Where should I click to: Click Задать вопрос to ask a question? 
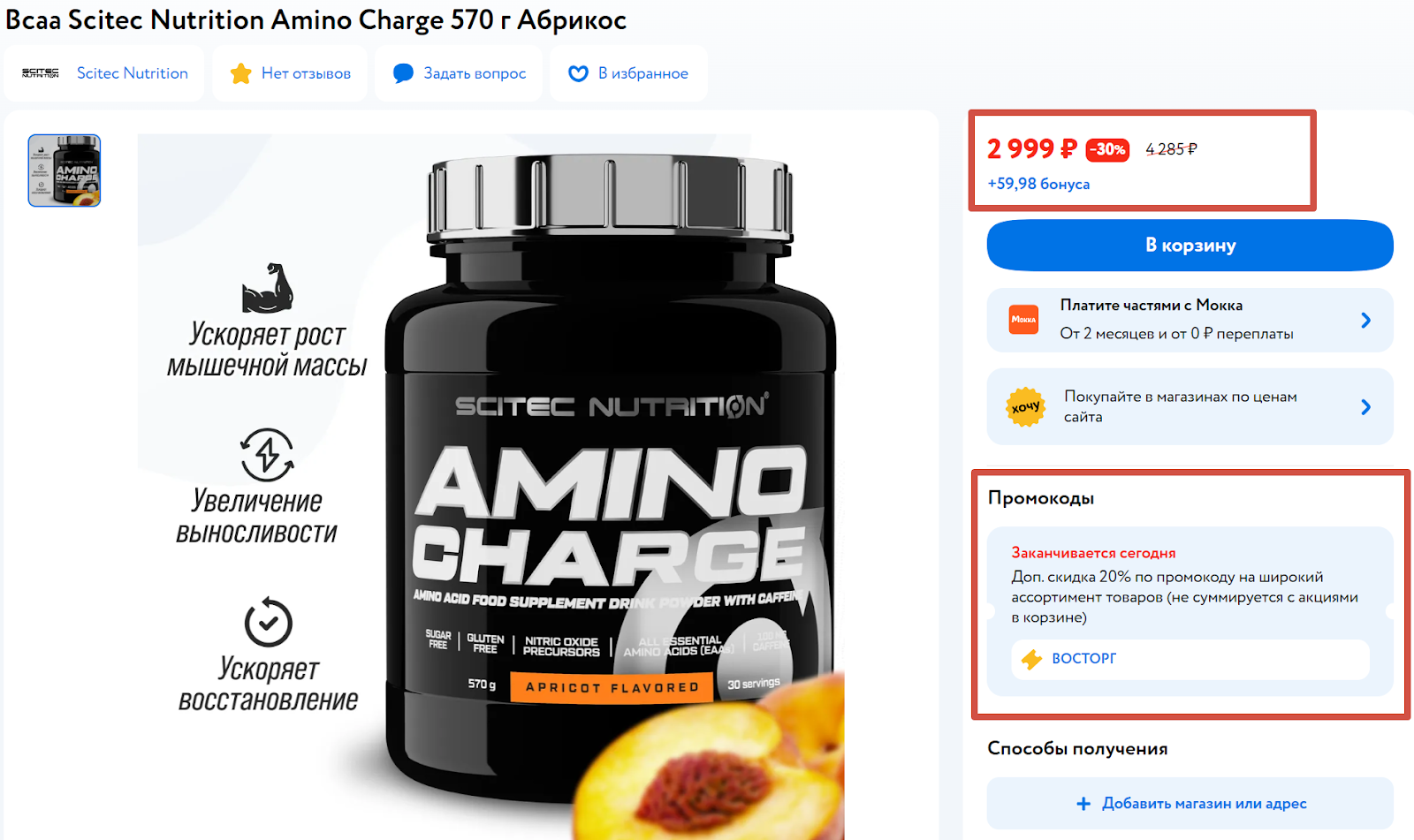(x=475, y=73)
